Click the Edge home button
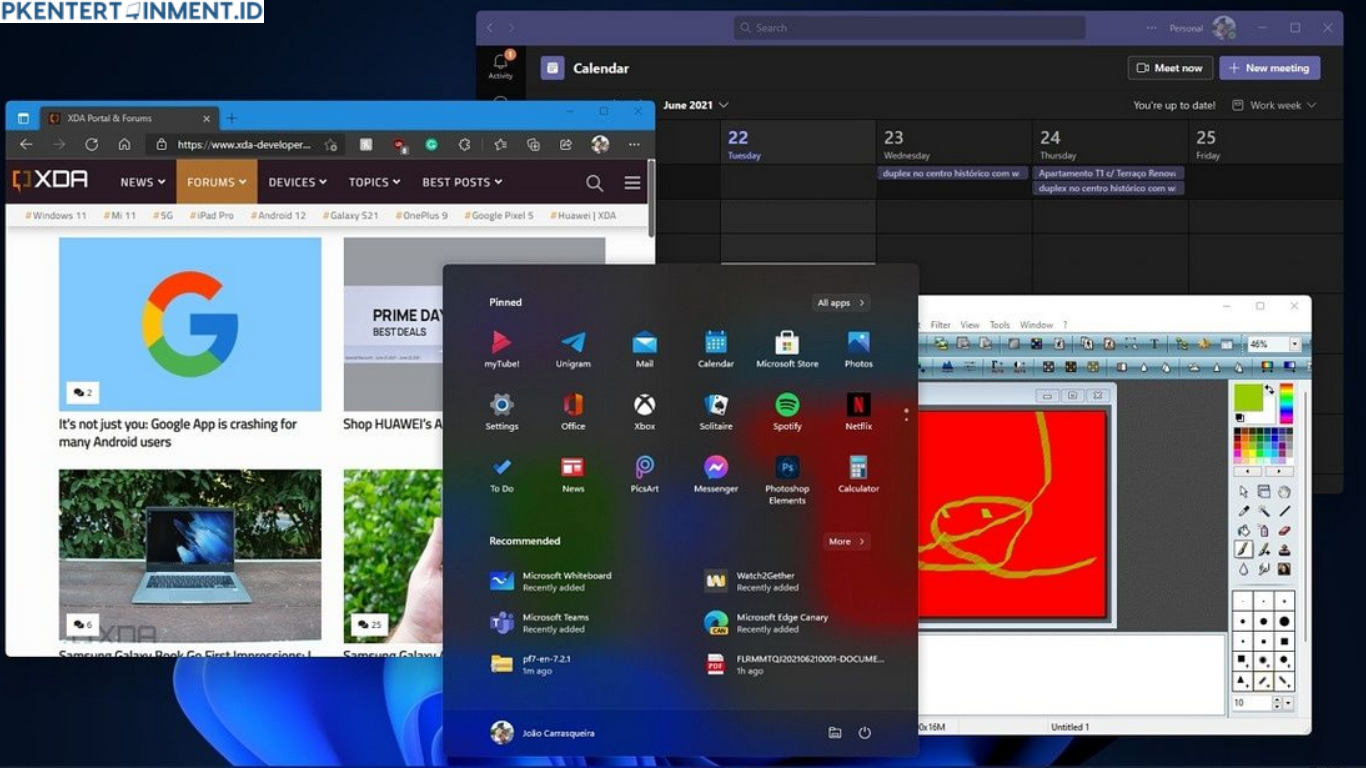This screenshot has height=768, width=1366. (x=124, y=145)
